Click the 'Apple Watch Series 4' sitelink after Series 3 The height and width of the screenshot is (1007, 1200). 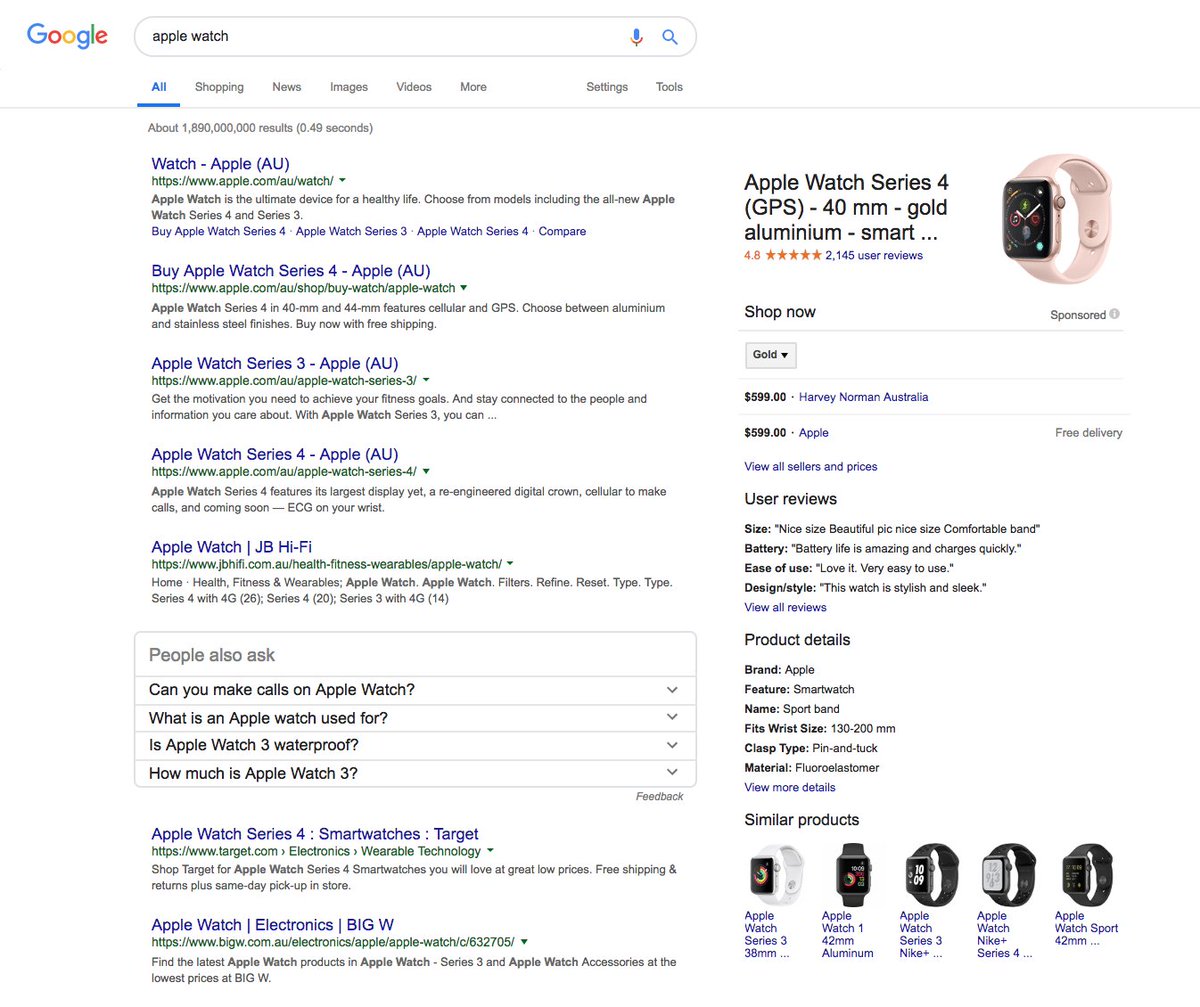(473, 231)
